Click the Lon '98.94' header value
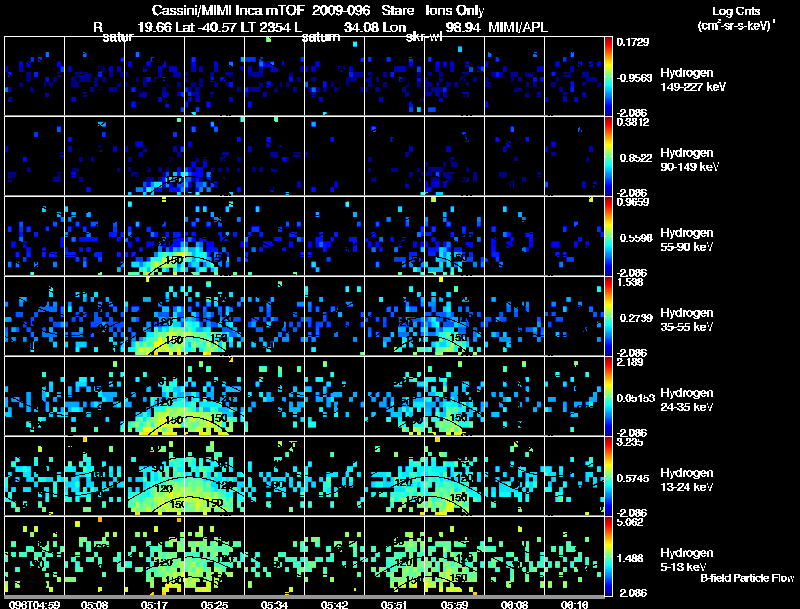 tap(463, 28)
